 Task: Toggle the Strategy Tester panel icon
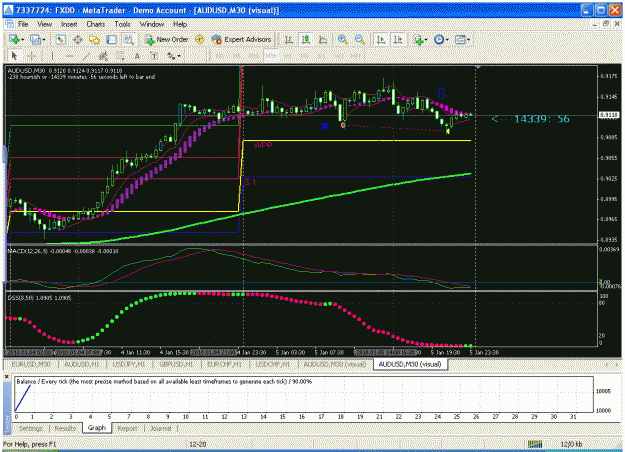point(128,39)
